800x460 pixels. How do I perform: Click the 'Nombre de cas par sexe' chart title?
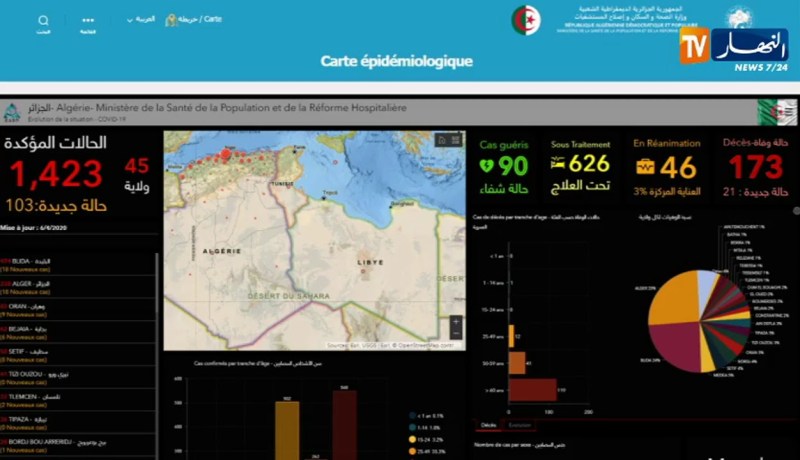[x=519, y=445]
